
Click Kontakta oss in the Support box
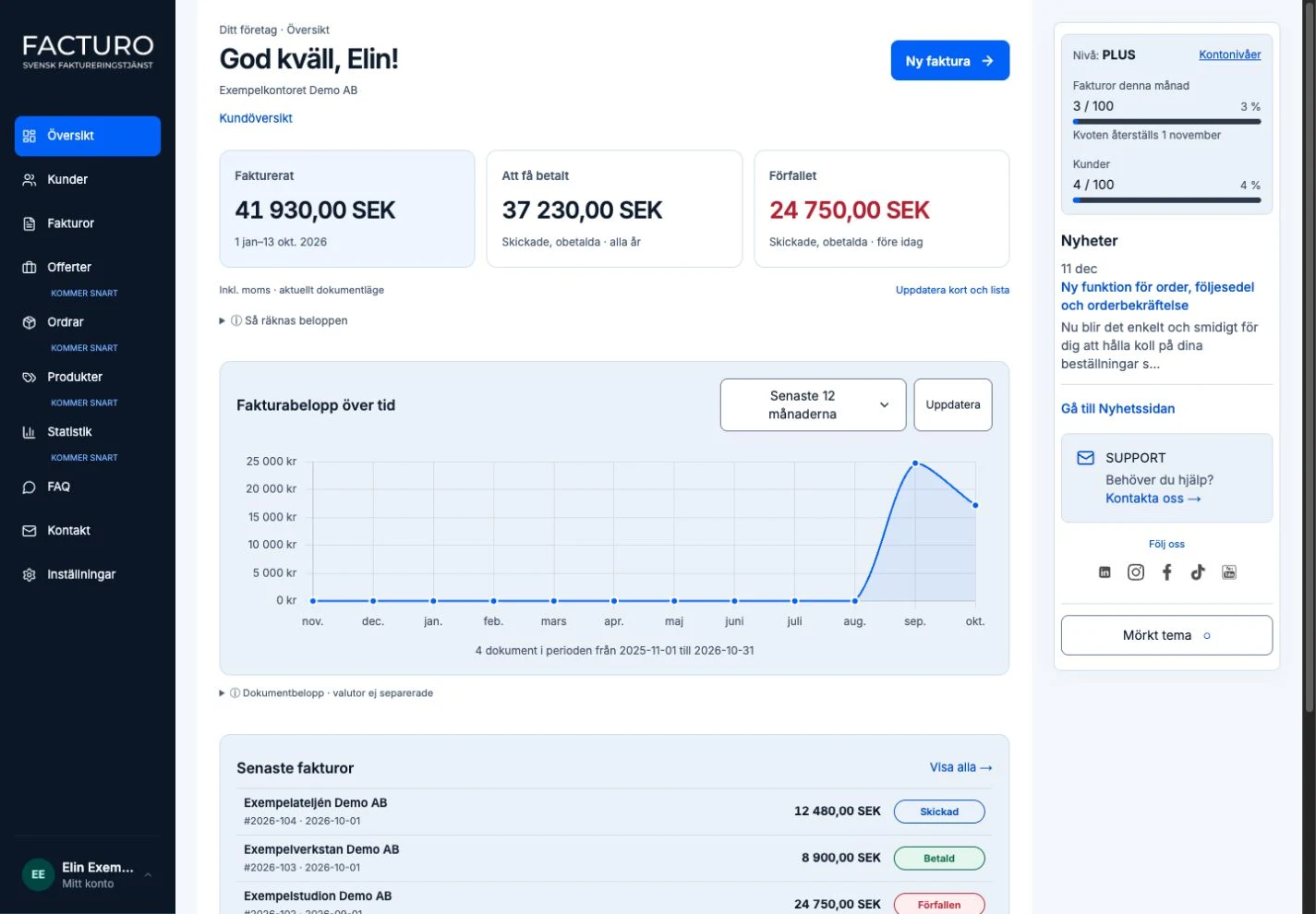pyautogui.click(x=1153, y=499)
